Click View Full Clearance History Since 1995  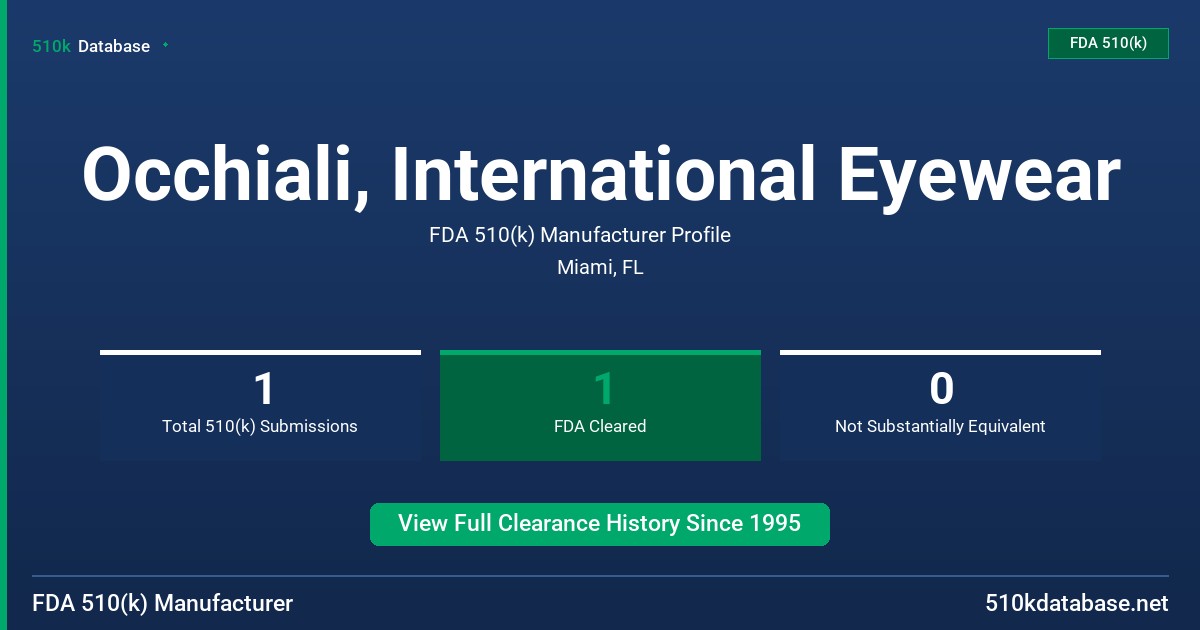pyautogui.click(x=600, y=524)
